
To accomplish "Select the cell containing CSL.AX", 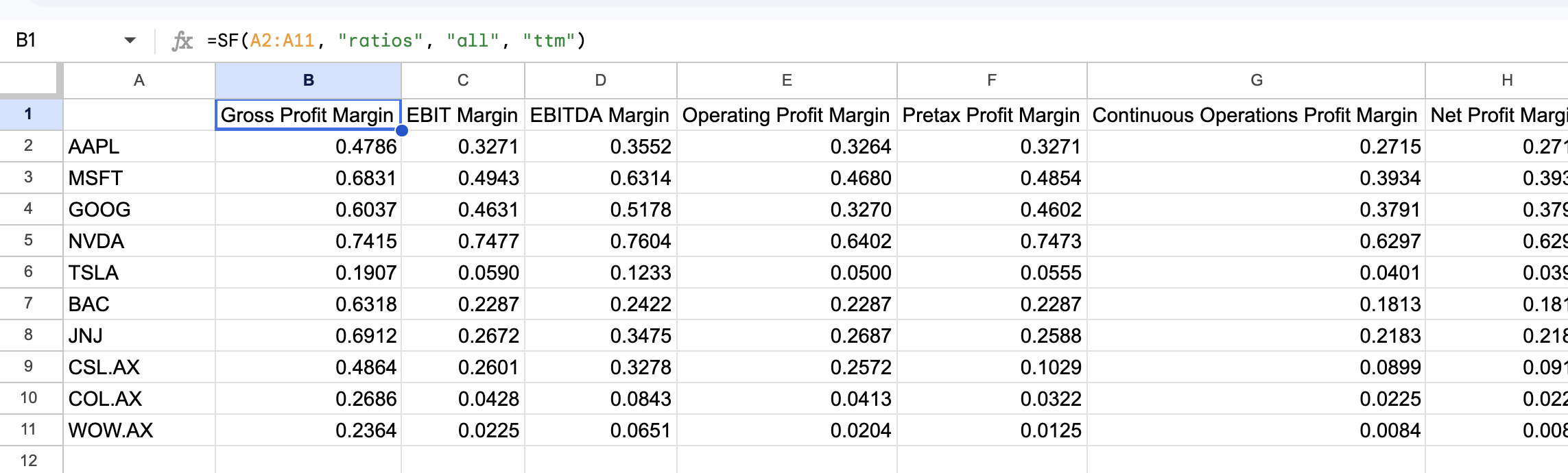I will point(139,367).
